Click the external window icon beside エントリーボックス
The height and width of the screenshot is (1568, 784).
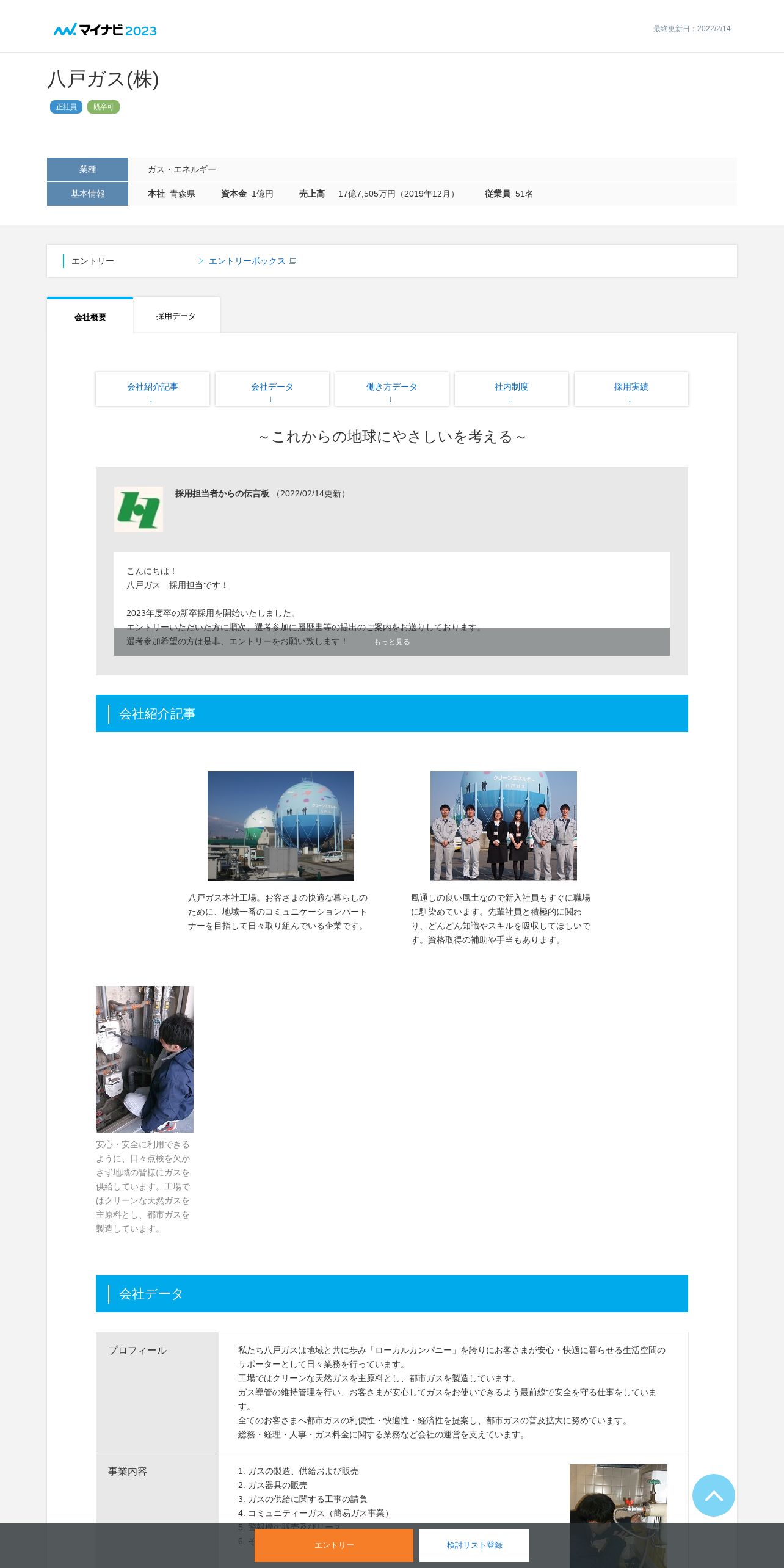292,261
